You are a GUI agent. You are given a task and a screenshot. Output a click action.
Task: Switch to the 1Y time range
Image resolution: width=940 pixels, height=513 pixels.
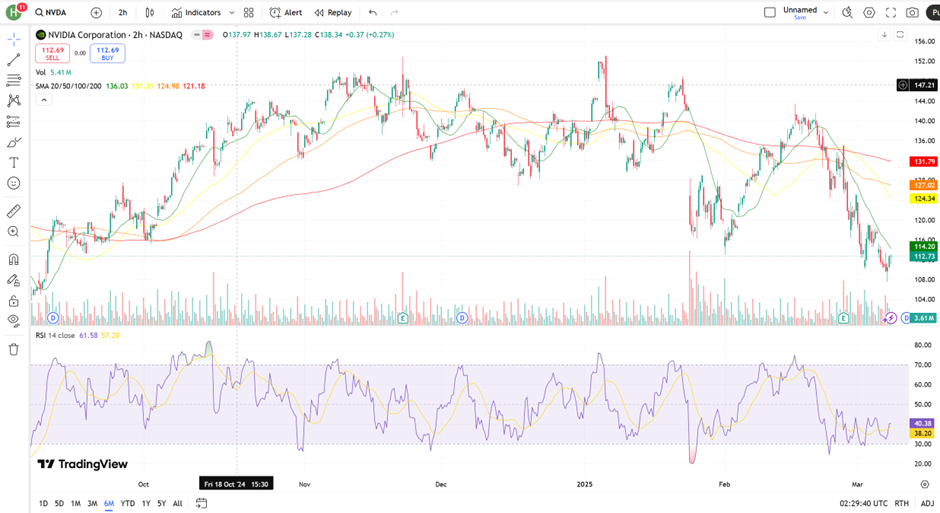click(x=146, y=503)
